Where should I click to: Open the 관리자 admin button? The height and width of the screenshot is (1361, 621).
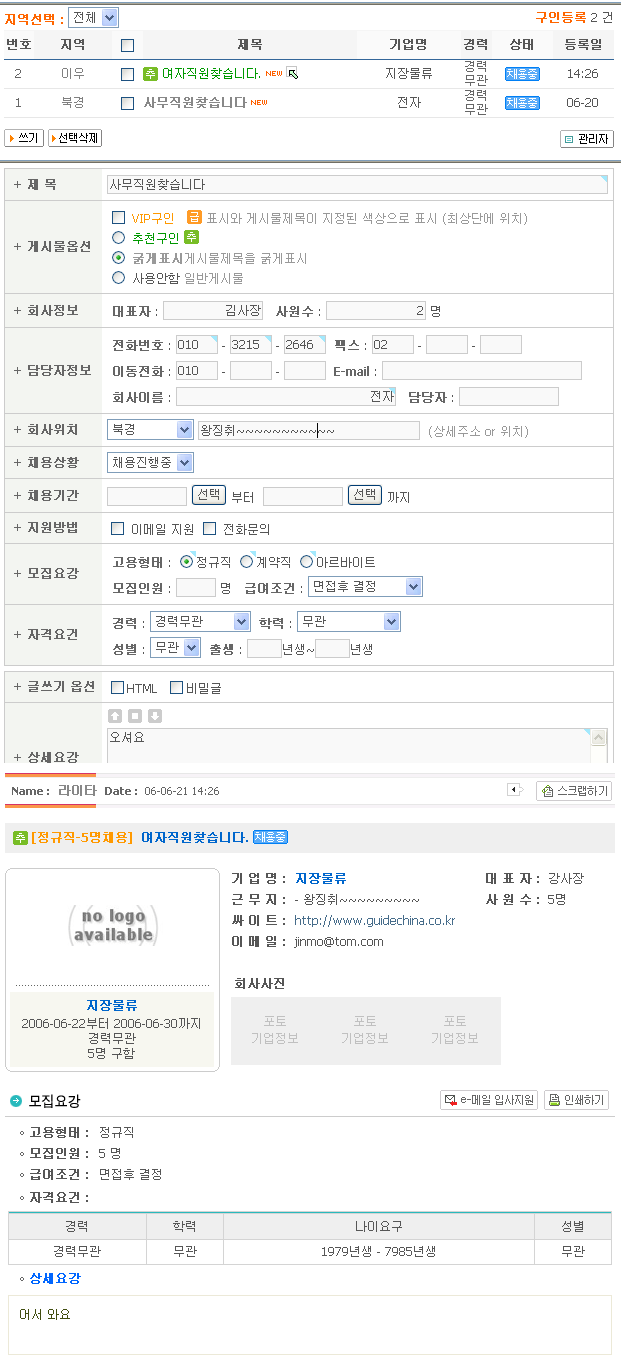coord(587,140)
